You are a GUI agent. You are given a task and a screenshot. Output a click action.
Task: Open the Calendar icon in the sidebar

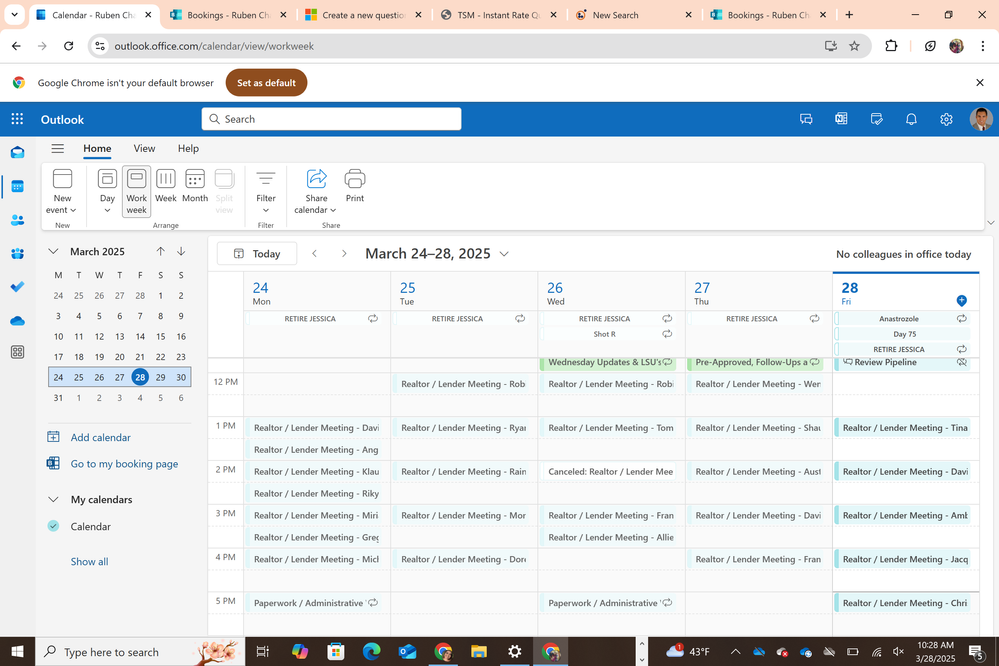click(x=17, y=186)
